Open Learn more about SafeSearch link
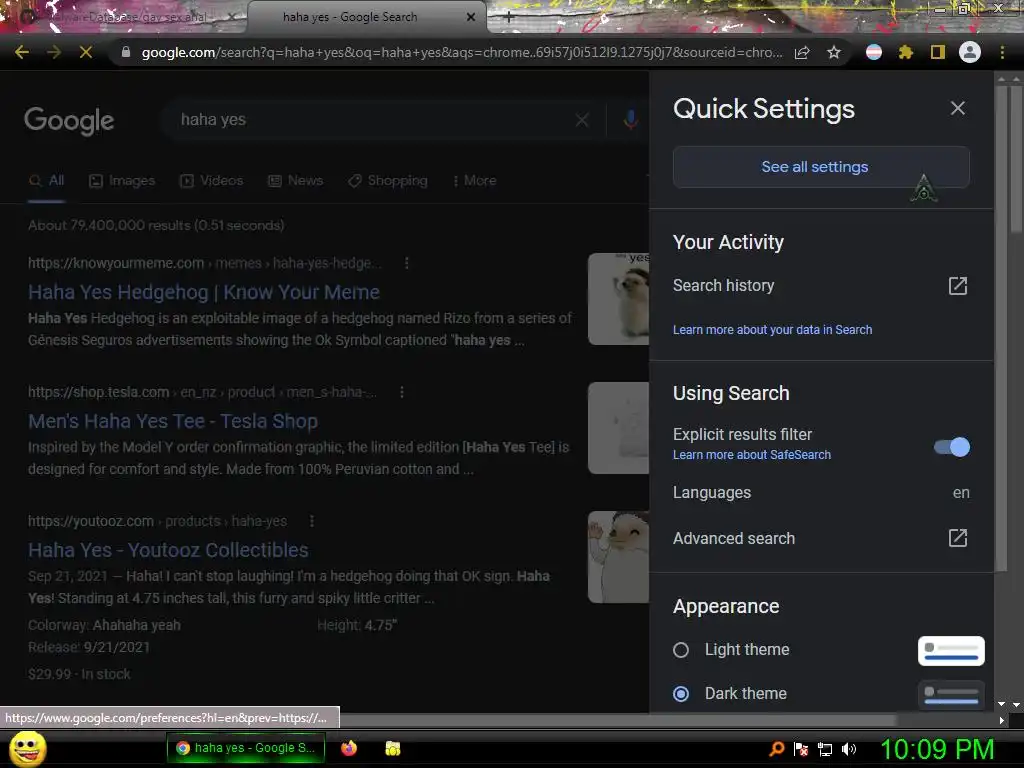The width and height of the screenshot is (1024, 768). coord(752,455)
